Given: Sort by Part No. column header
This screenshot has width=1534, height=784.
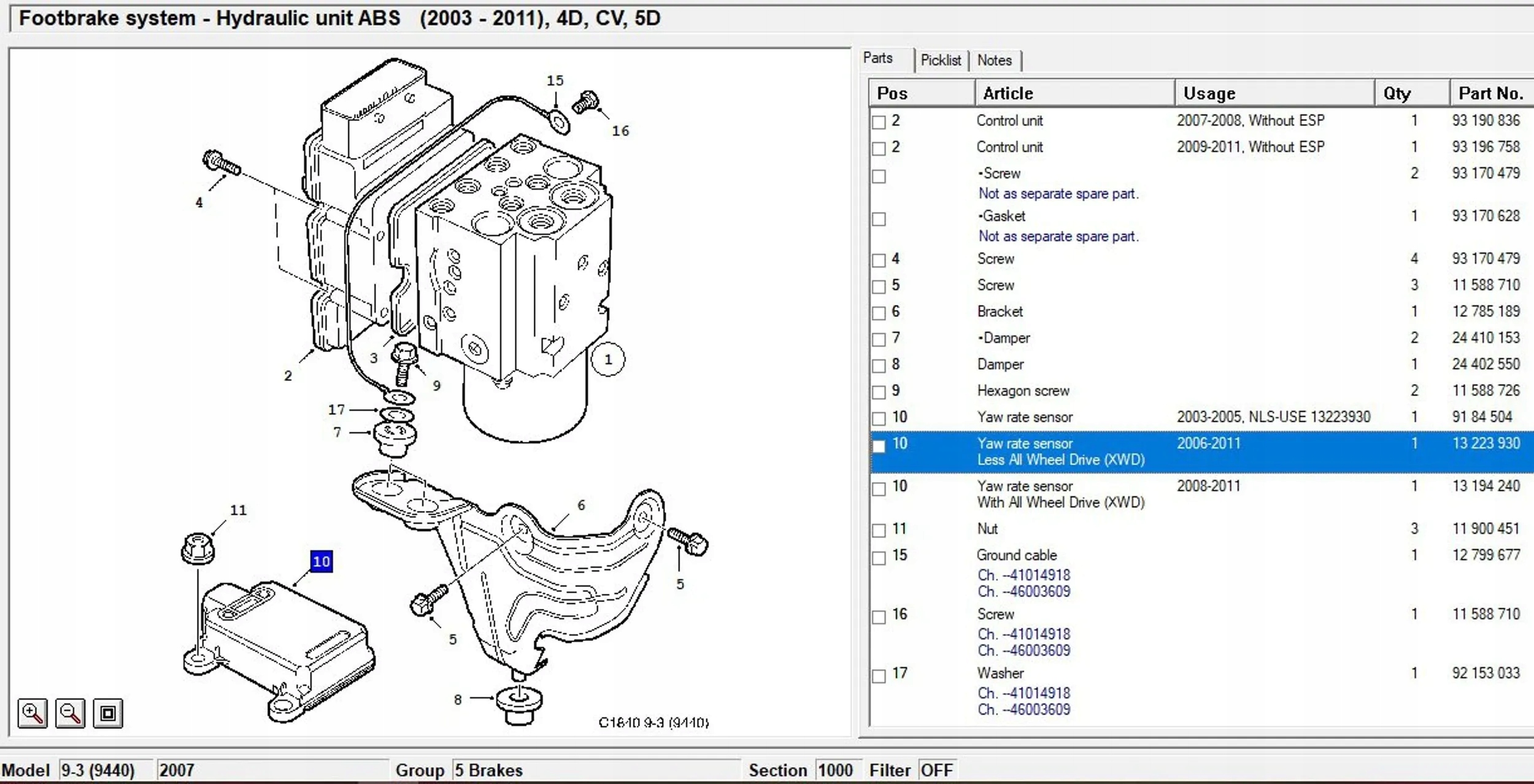Looking at the screenshot, I should tap(1490, 93).
